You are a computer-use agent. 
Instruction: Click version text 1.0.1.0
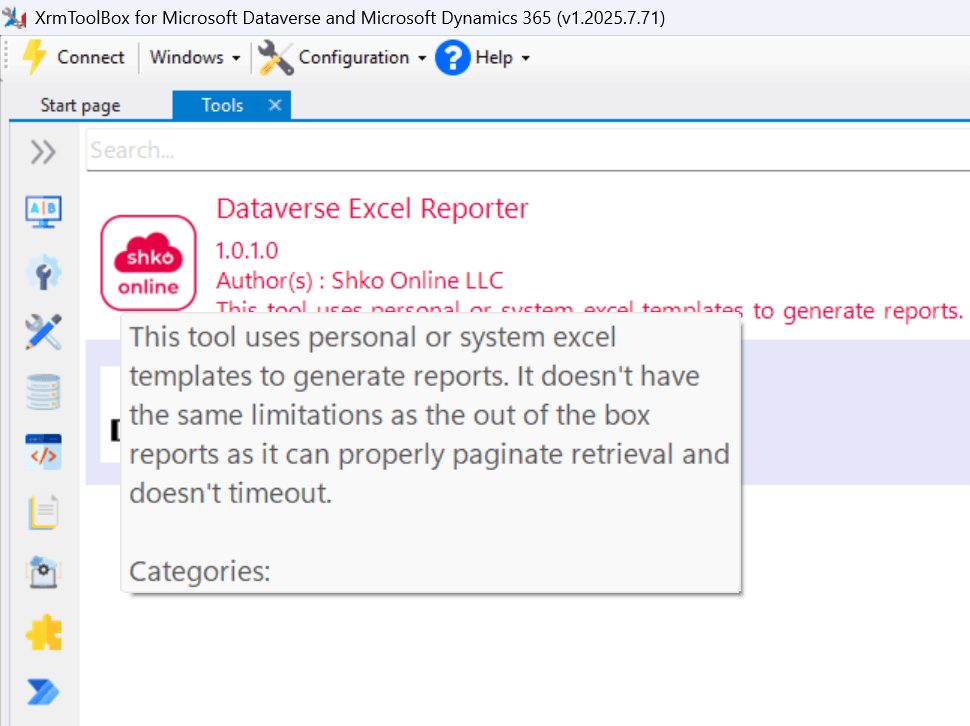pos(247,251)
